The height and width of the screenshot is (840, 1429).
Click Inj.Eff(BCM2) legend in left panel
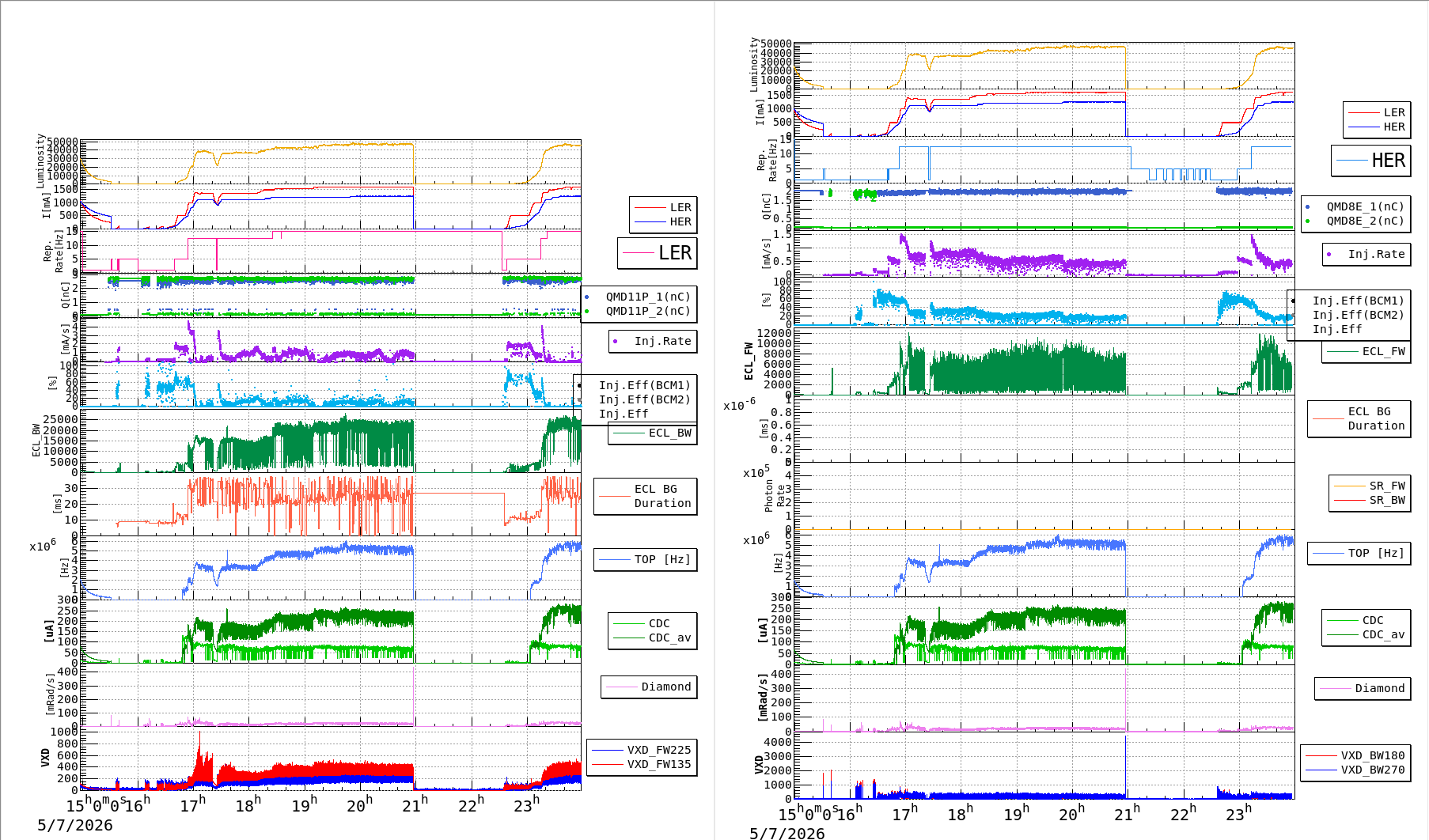tap(644, 399)
